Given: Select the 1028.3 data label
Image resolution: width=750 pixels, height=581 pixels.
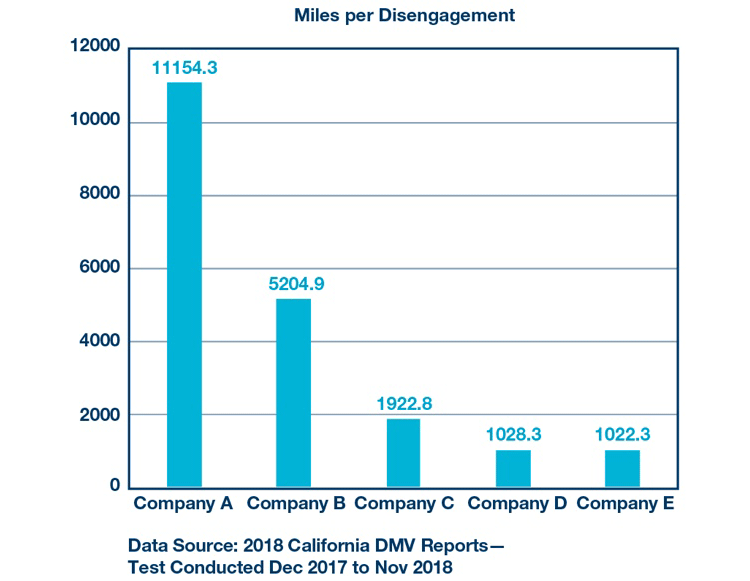Looking at the screenshot, I should [x=514, y=436].
